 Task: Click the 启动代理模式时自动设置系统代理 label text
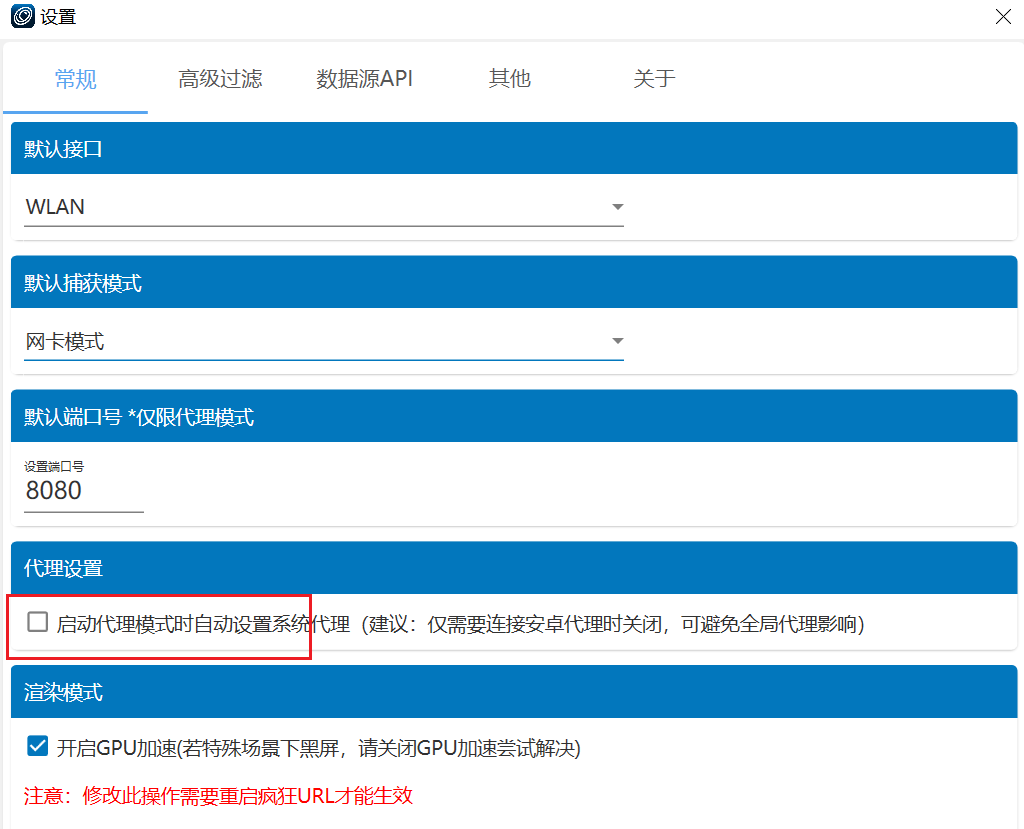coord(203,625)
